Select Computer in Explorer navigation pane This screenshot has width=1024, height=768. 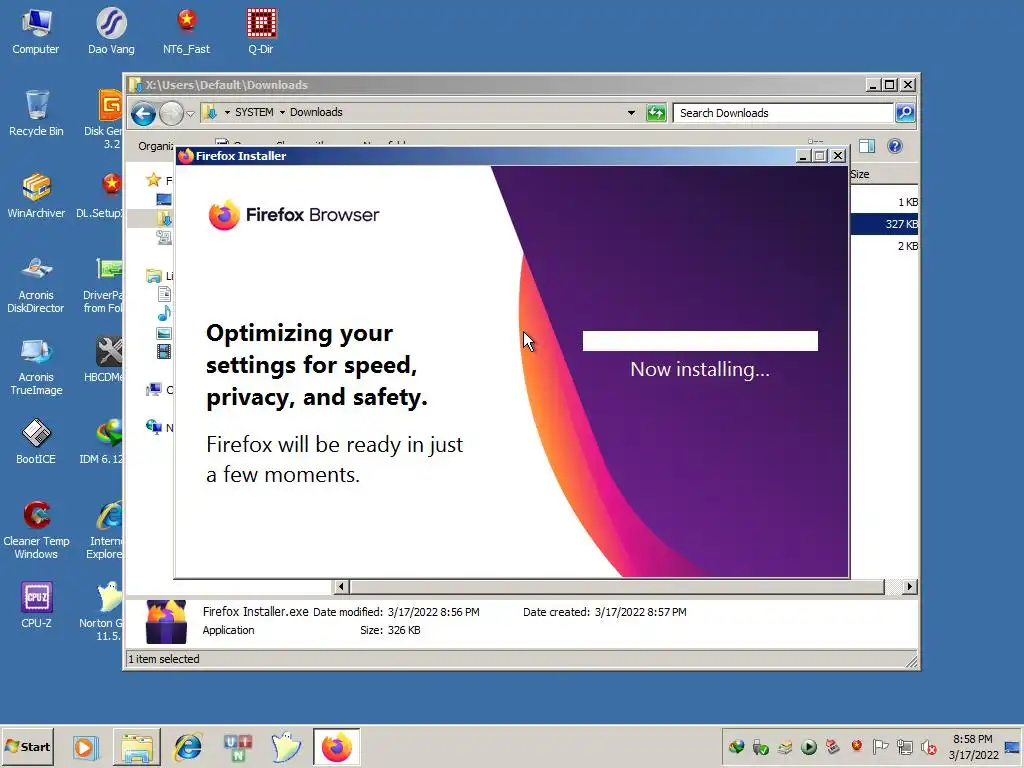click(154, 390)
